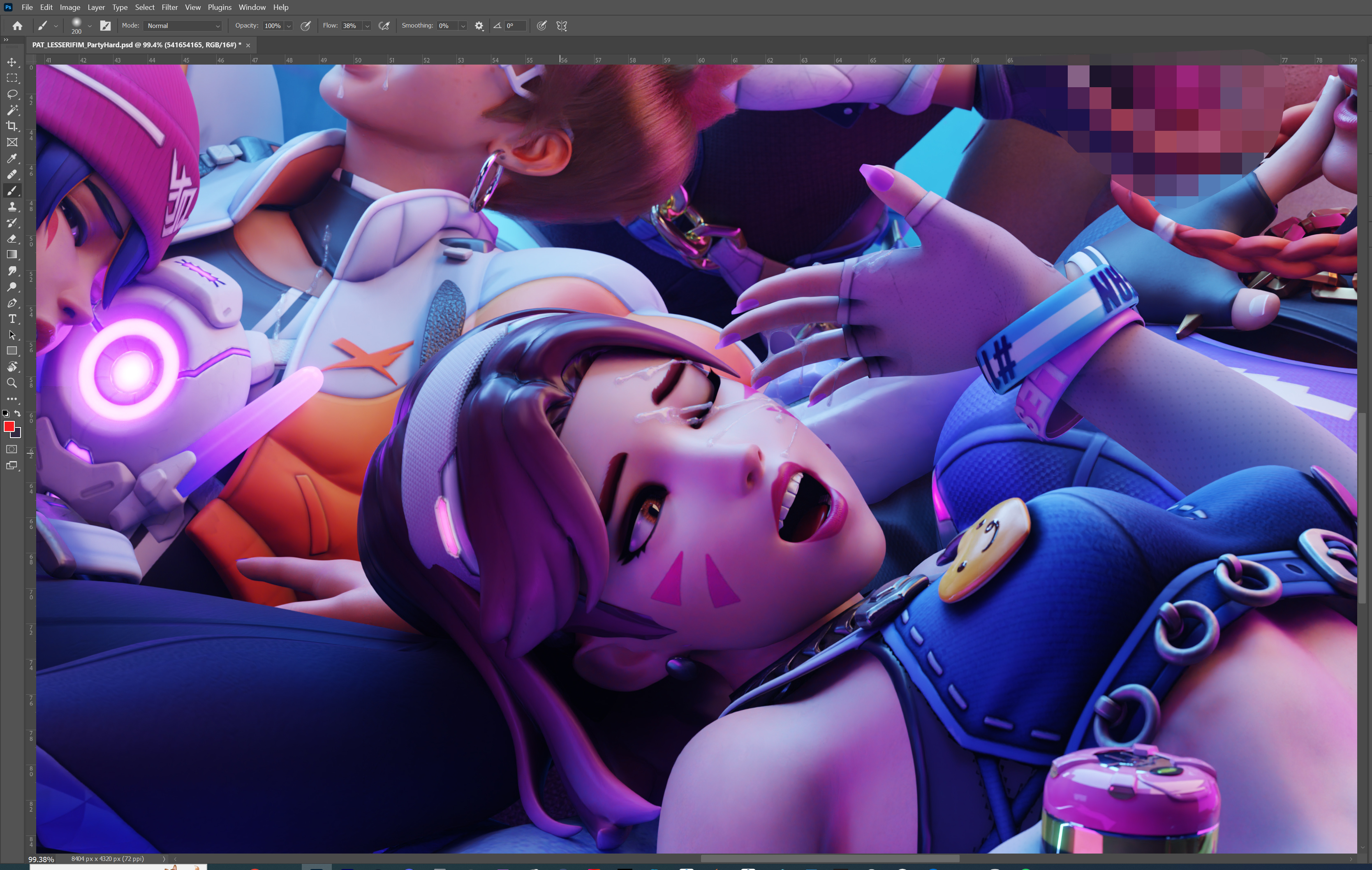
Task: Expand the Flow slider dropdown arrow
Action: pos(367,26)
